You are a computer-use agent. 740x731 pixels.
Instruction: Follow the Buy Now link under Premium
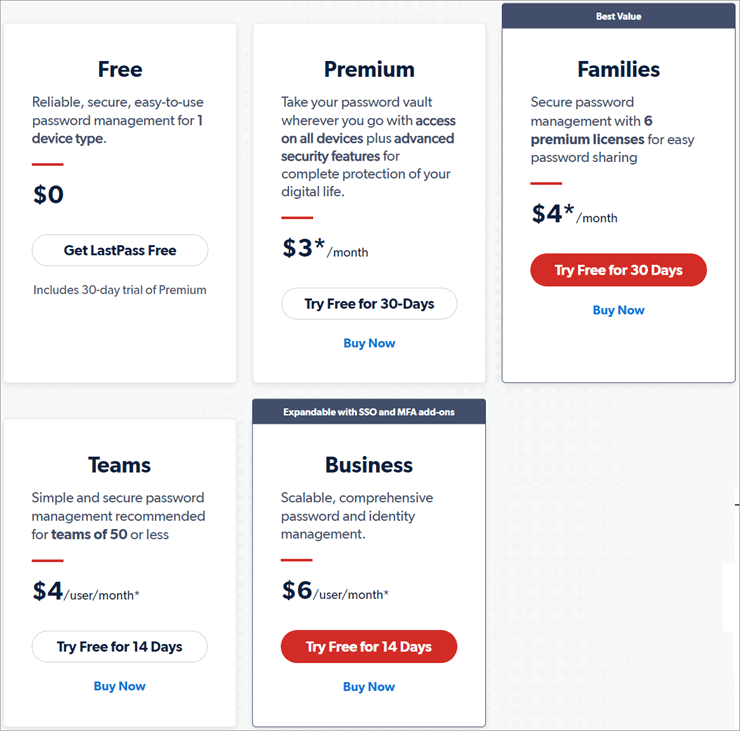point(369,343)
